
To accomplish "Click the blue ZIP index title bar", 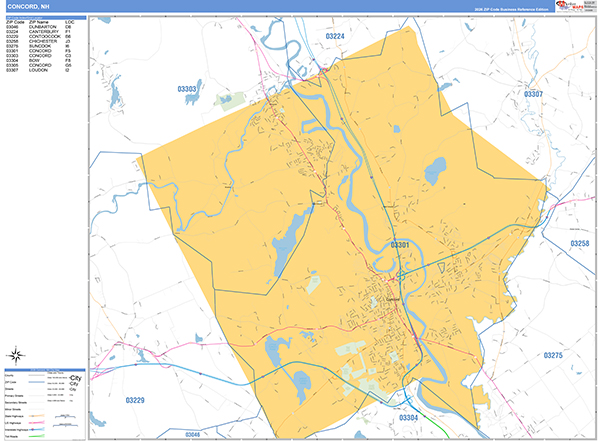I will click(46, 18).
